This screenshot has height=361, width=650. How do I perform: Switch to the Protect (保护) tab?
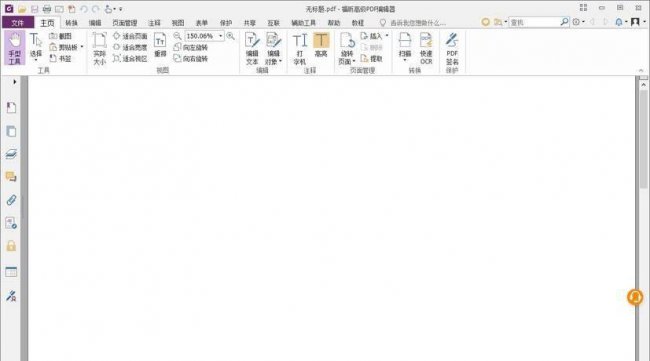[x=226, y=23]
